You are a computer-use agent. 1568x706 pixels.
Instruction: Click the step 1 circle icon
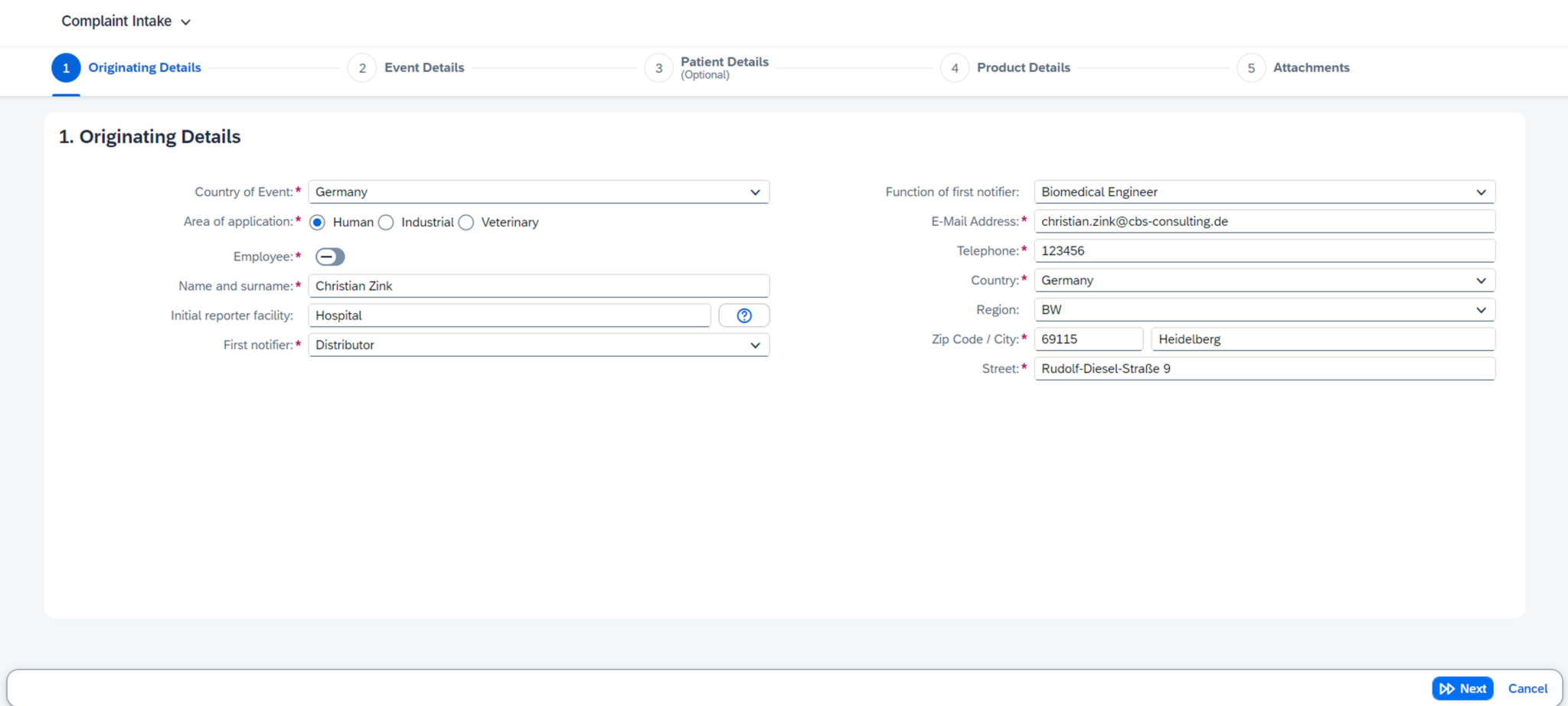(x=67, y=67)
